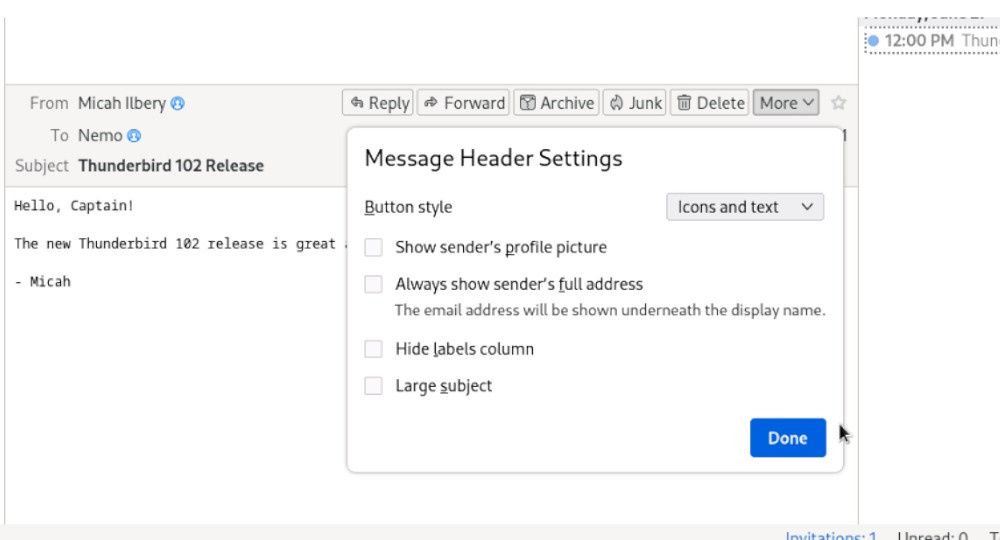The width and height of the screenshot is (1000, 540).
Task: Click contact icon beside Micah Ilbery
Action: [x=178, y=103]
